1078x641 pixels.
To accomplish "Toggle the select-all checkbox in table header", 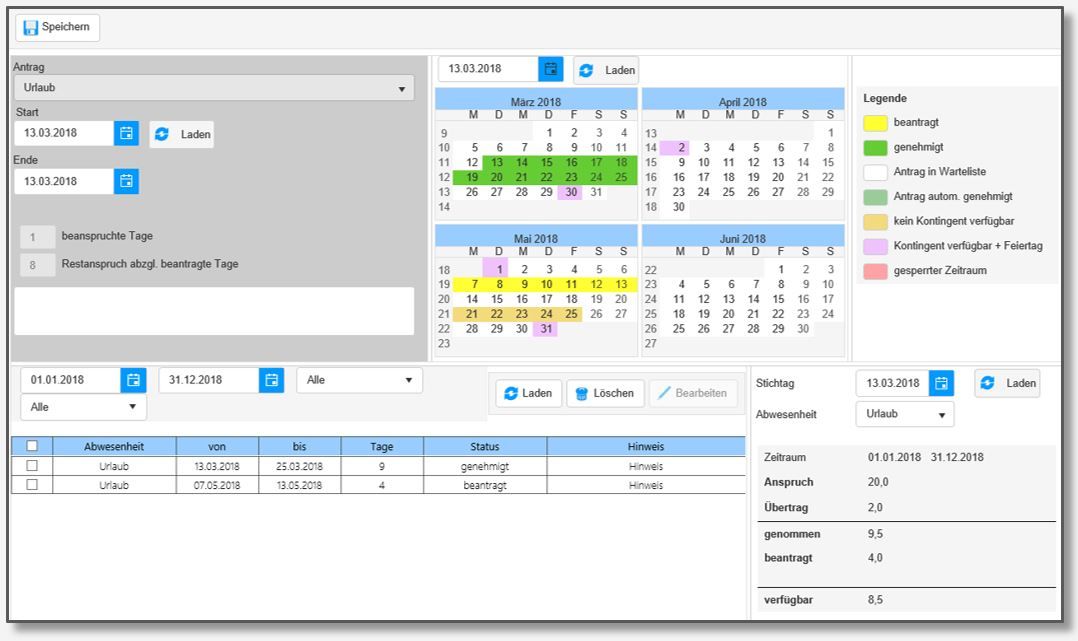I will [32, 446].
